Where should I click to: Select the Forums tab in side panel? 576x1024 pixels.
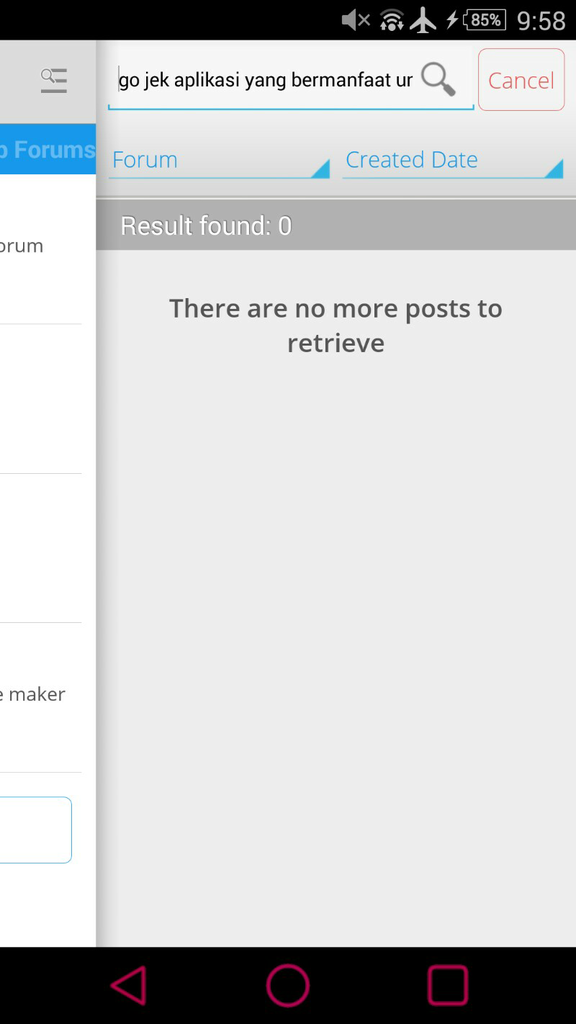48,149
